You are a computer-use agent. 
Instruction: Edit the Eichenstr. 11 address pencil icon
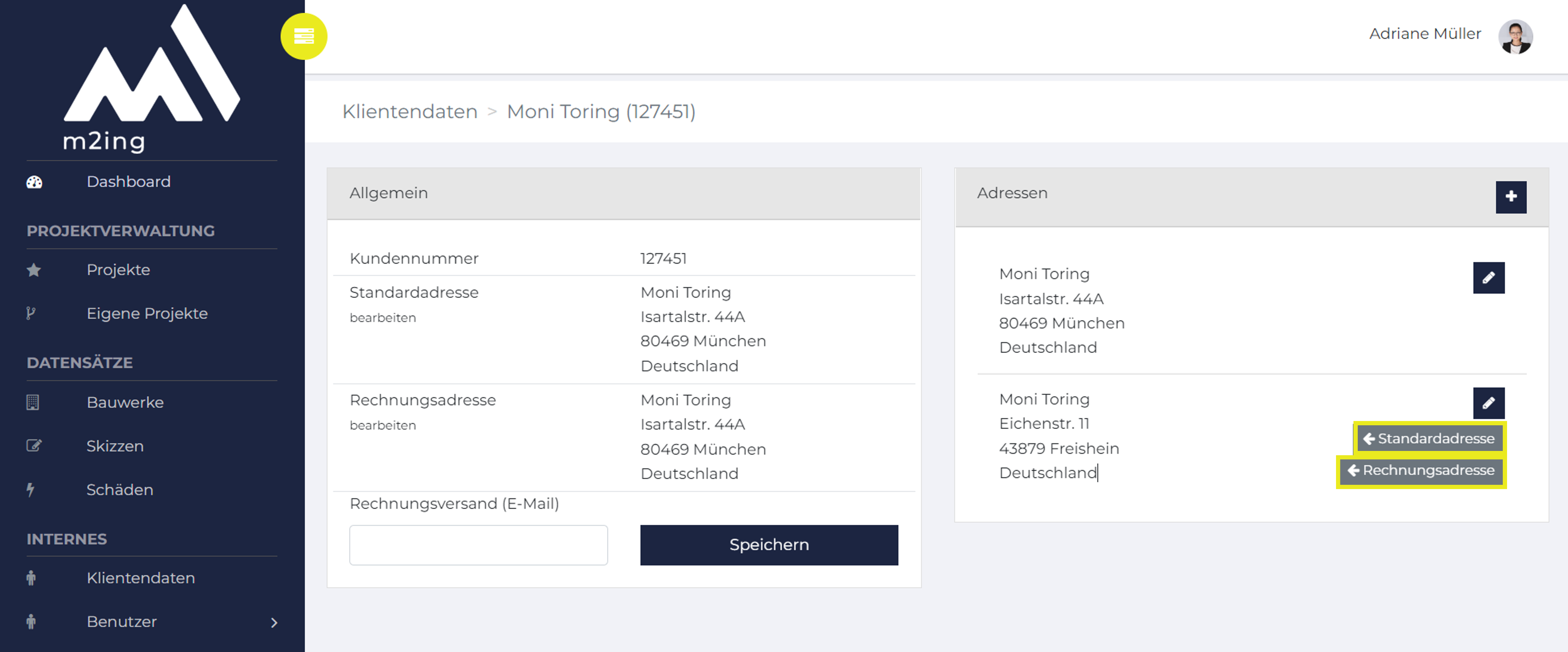coord(1488,403)
